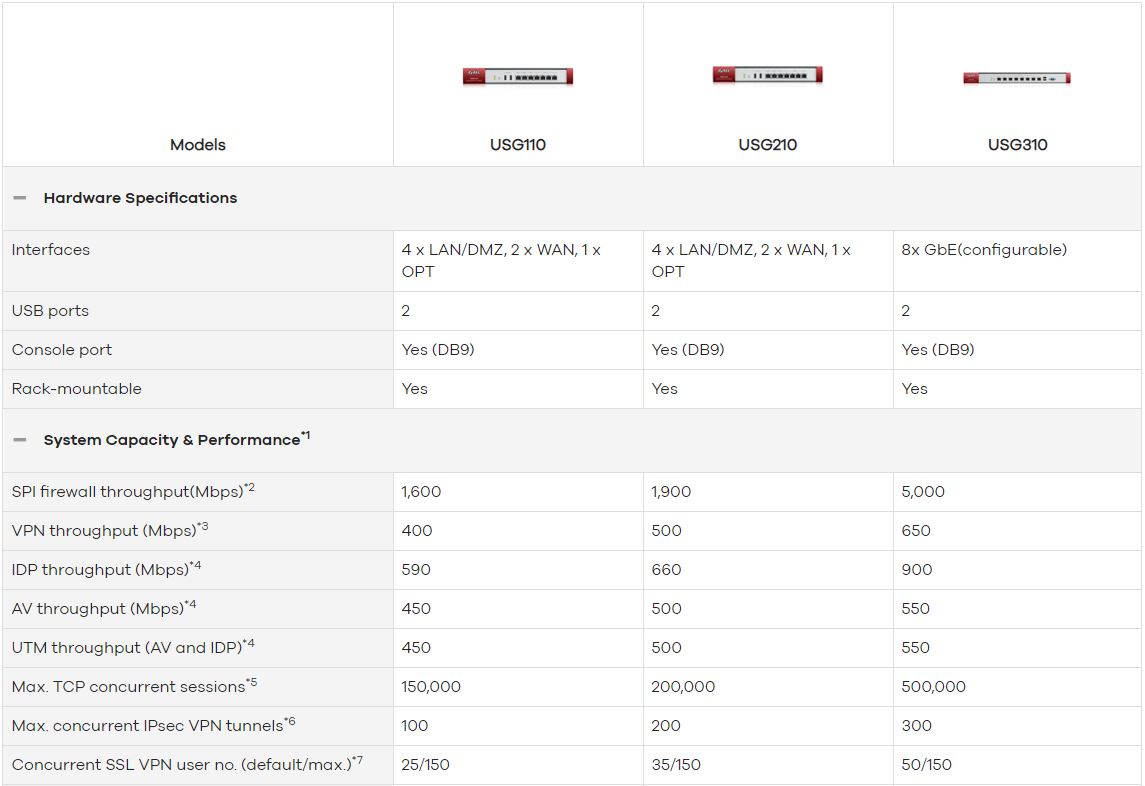This screenshot has width=1145, height=786.
Task: Click the USG210 product image
Action: click(x=767, y=75)
